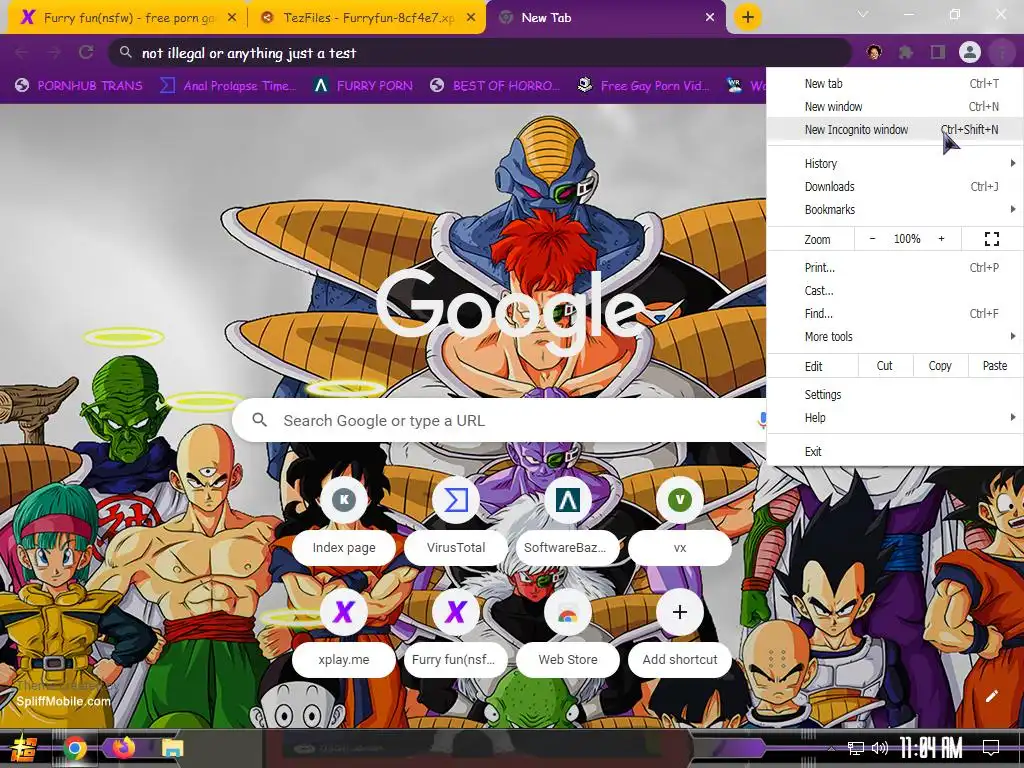Toggle the side panel icon in toolbar
Screen dimensions: 1024x768
coord(938,52)
